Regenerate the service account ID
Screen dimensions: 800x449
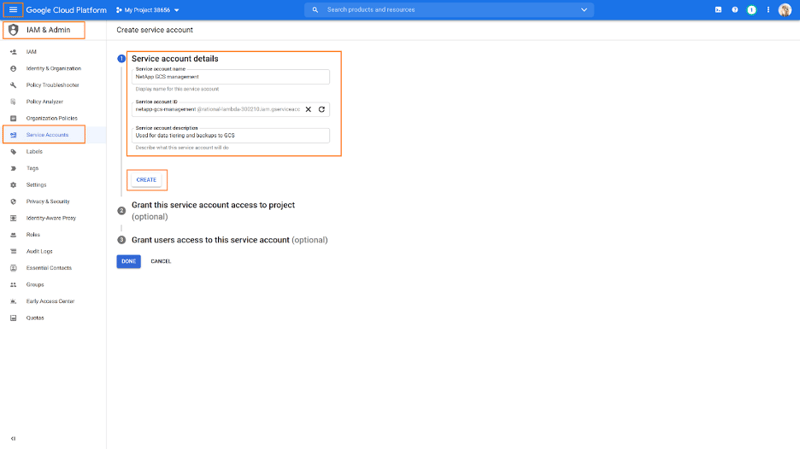point(322,109)
